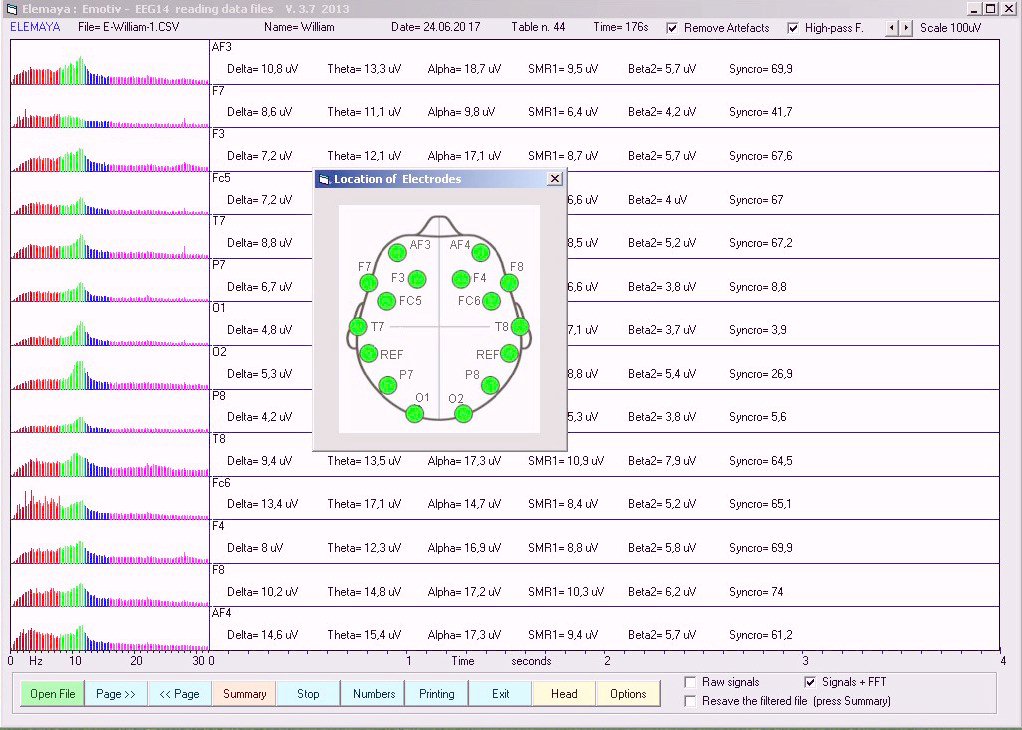
Task: Uncheck the Signals + FFT option
Action: tap(810, 682)
